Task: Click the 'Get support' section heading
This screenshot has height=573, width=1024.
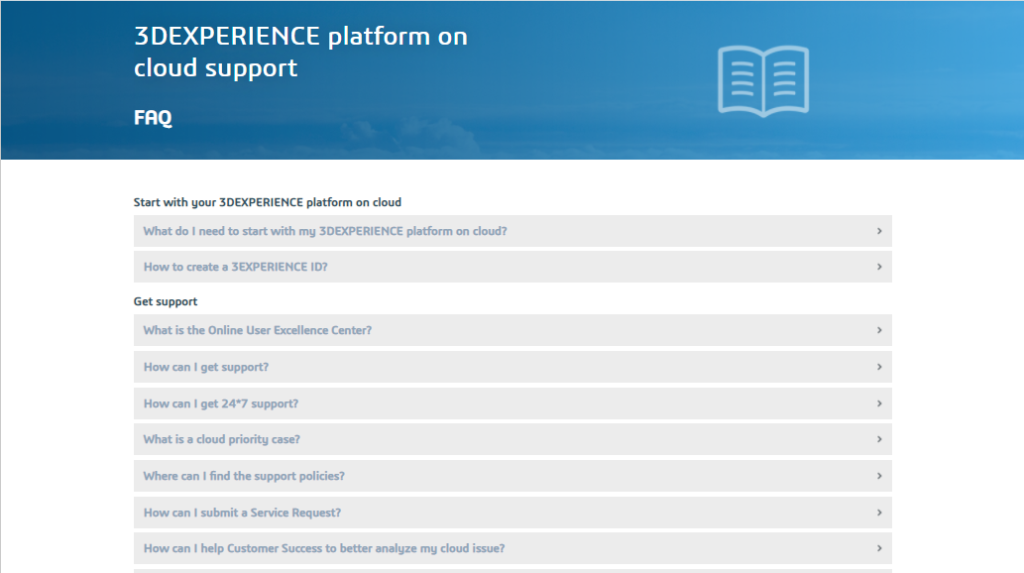Action: 165,301
